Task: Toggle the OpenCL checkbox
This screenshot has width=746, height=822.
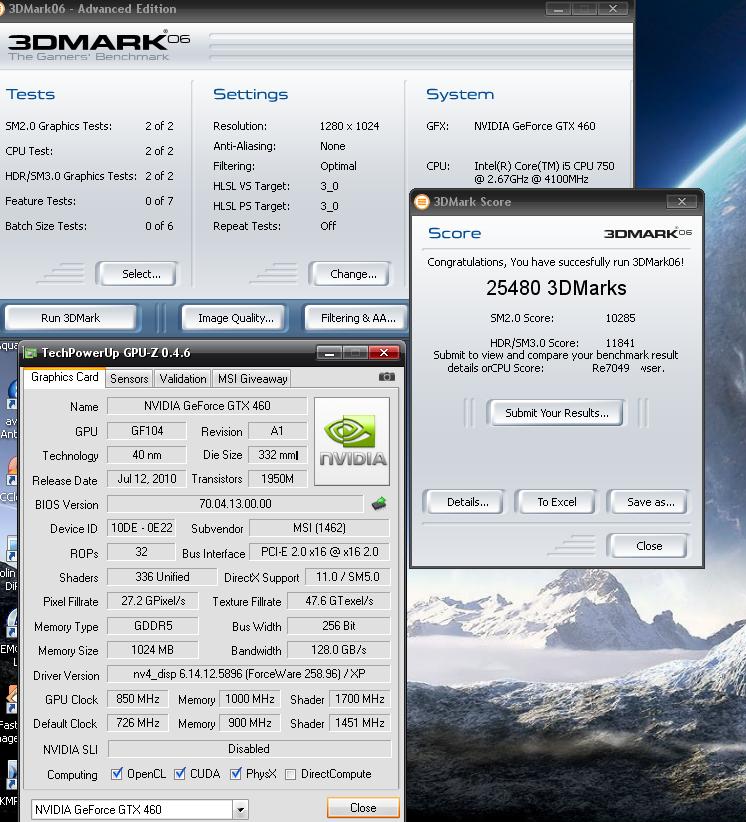Action: pos(117,773)
